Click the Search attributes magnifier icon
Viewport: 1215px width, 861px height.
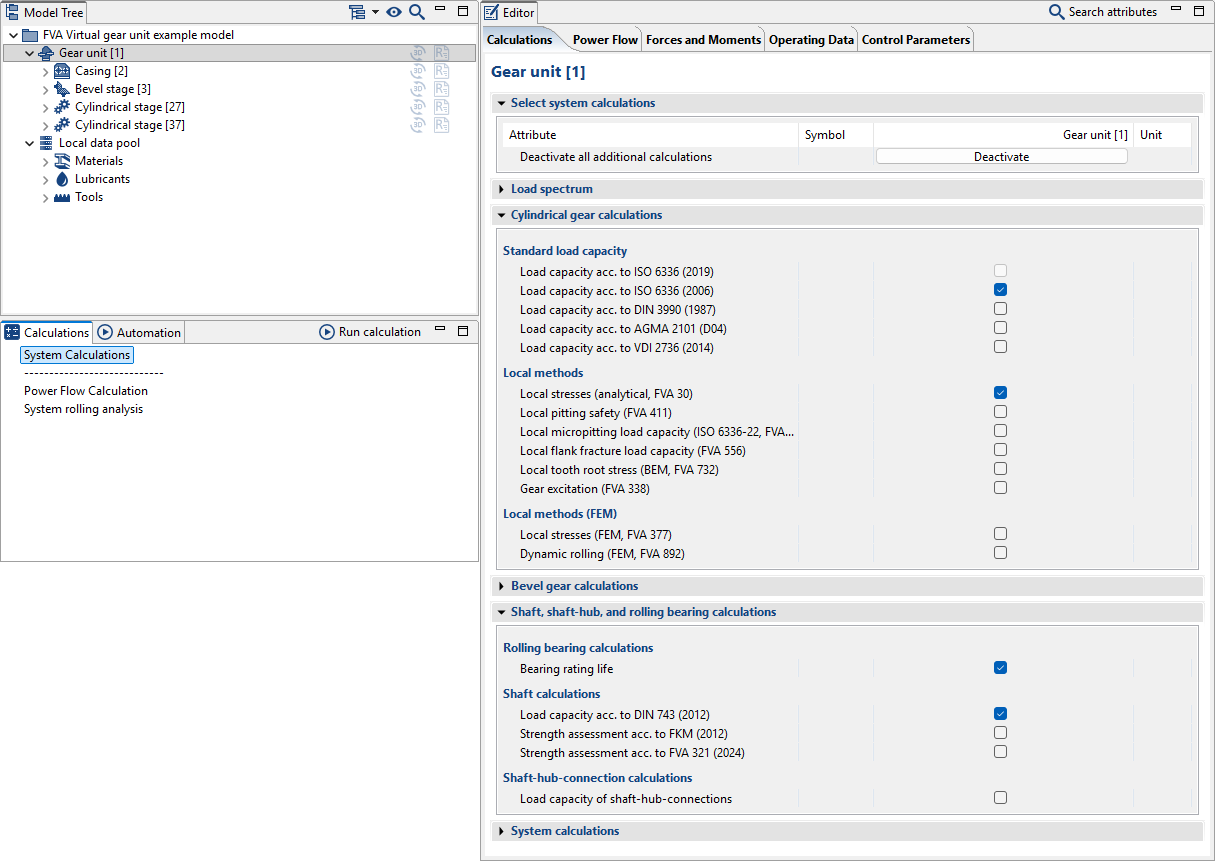1056,12
